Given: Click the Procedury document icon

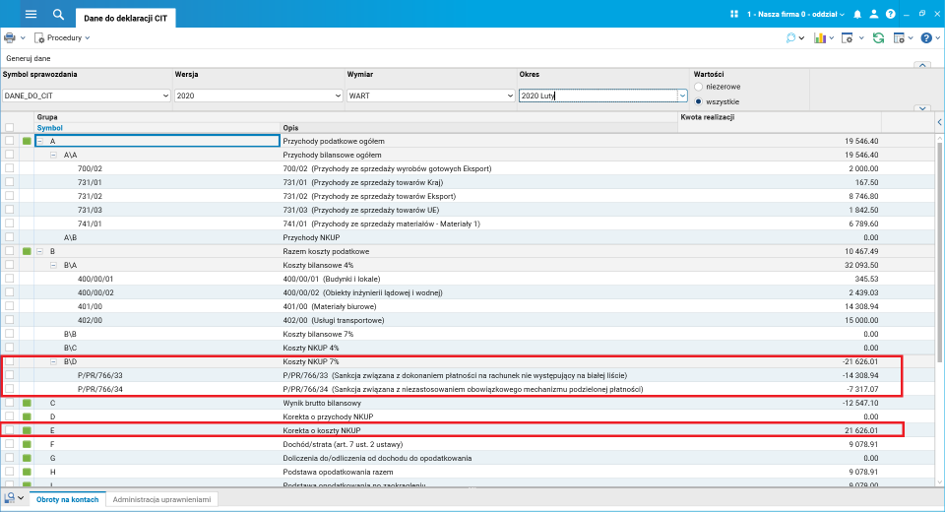Looking at the screenshot, I should [39, 38].
